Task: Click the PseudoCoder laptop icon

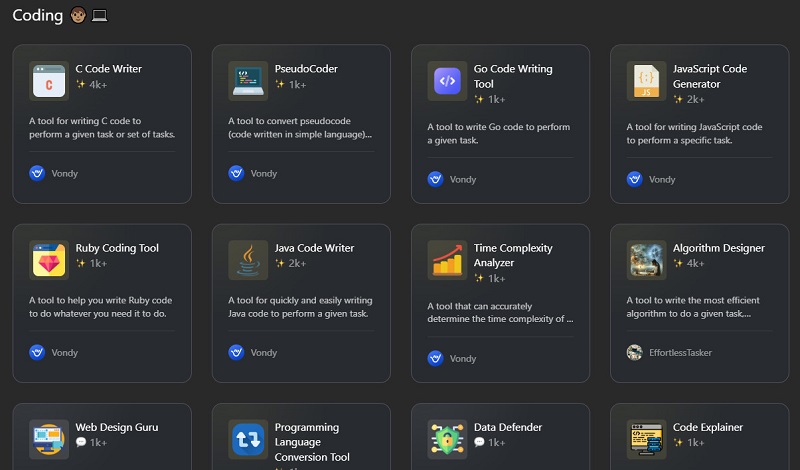Action: 248,81
